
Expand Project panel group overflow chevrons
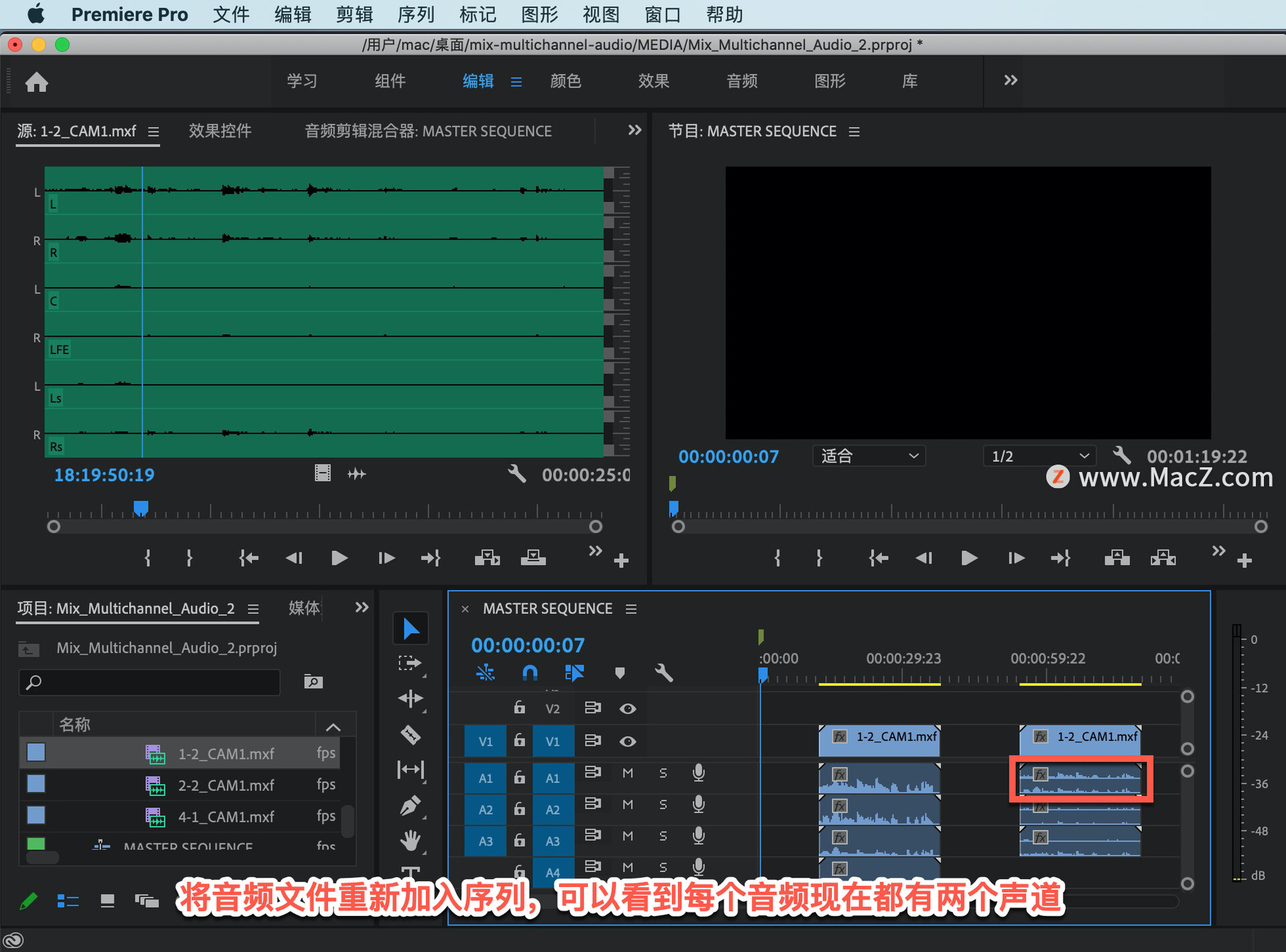click(362, 607)
